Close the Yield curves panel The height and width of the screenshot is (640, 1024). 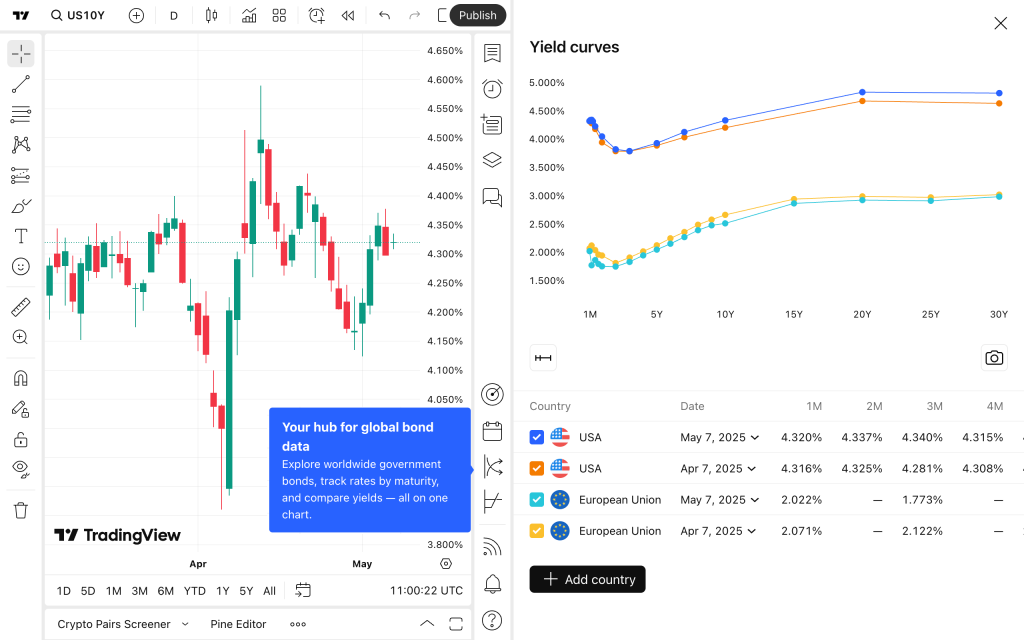(x=1000, y=24)
